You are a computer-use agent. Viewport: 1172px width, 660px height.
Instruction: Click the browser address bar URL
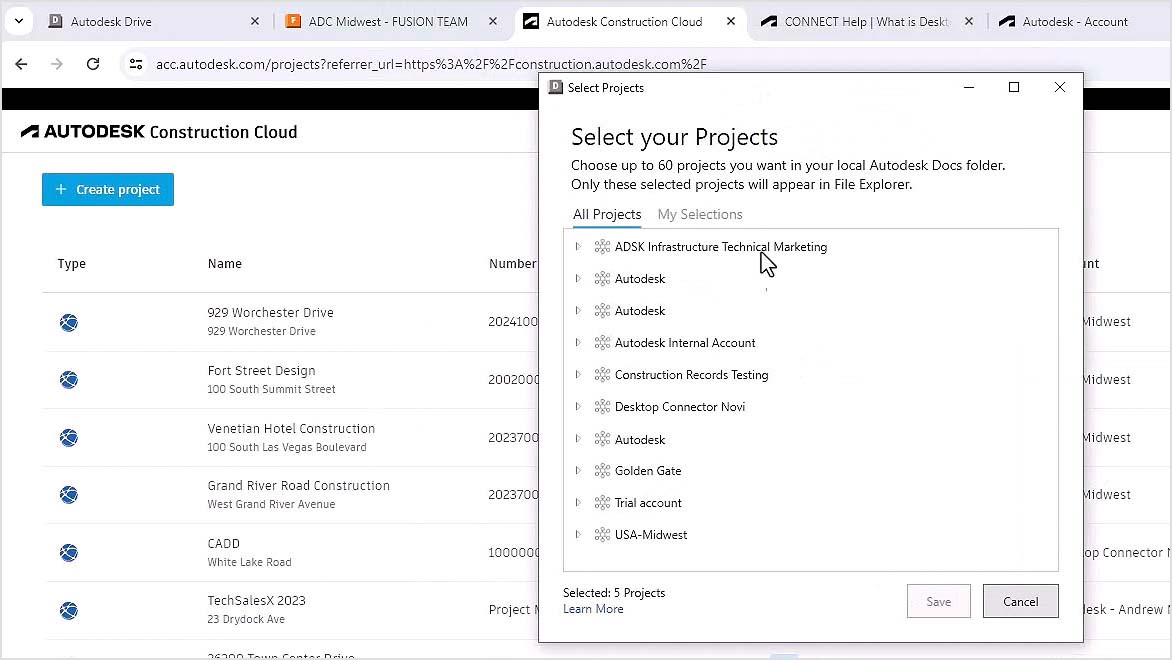431,64
